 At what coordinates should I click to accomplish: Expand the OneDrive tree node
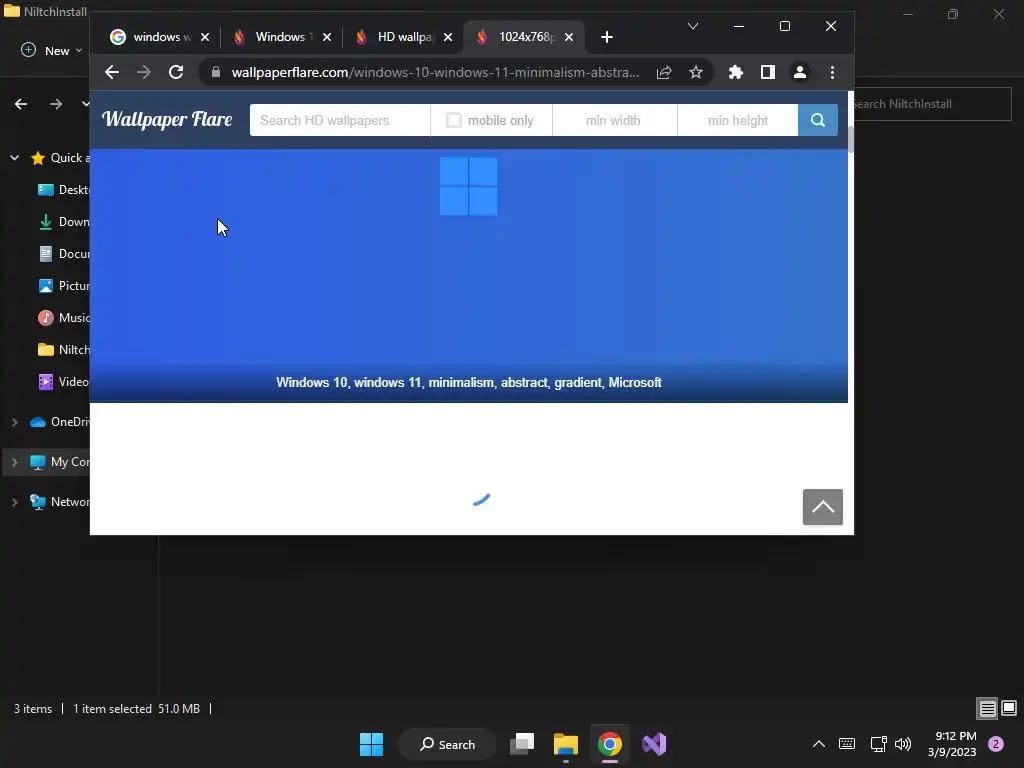tap(14, 422)
